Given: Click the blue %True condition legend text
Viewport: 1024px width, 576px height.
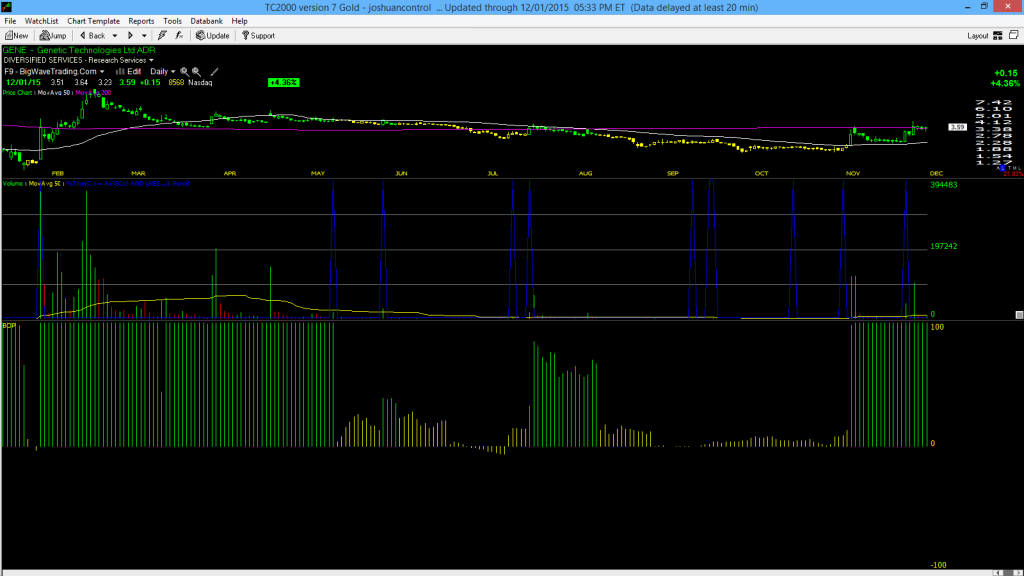Looking at the screenshot, I should pyautogui.click(x=128, y=184).
